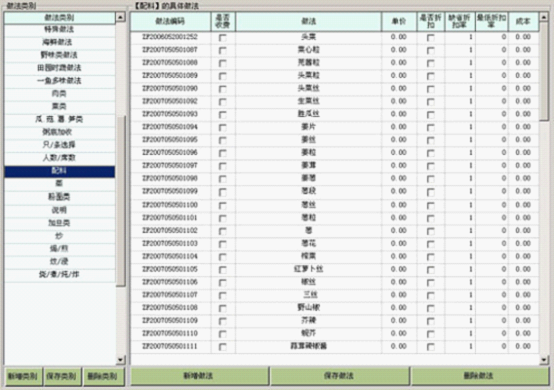Choose 人数/席数 category

pyautogui.click(x=59, y=158)
